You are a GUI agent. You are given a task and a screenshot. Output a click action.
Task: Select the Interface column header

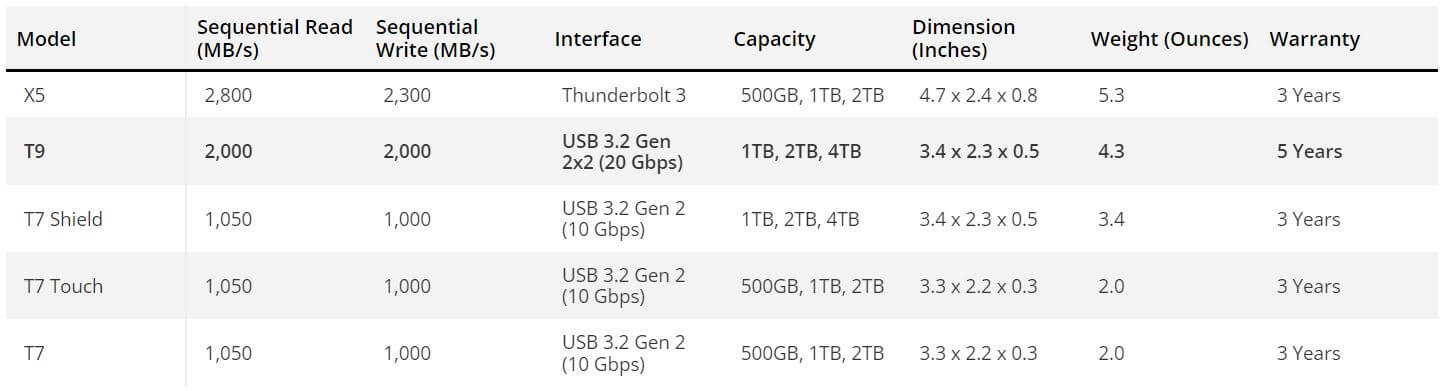click(x=598, y=39)
